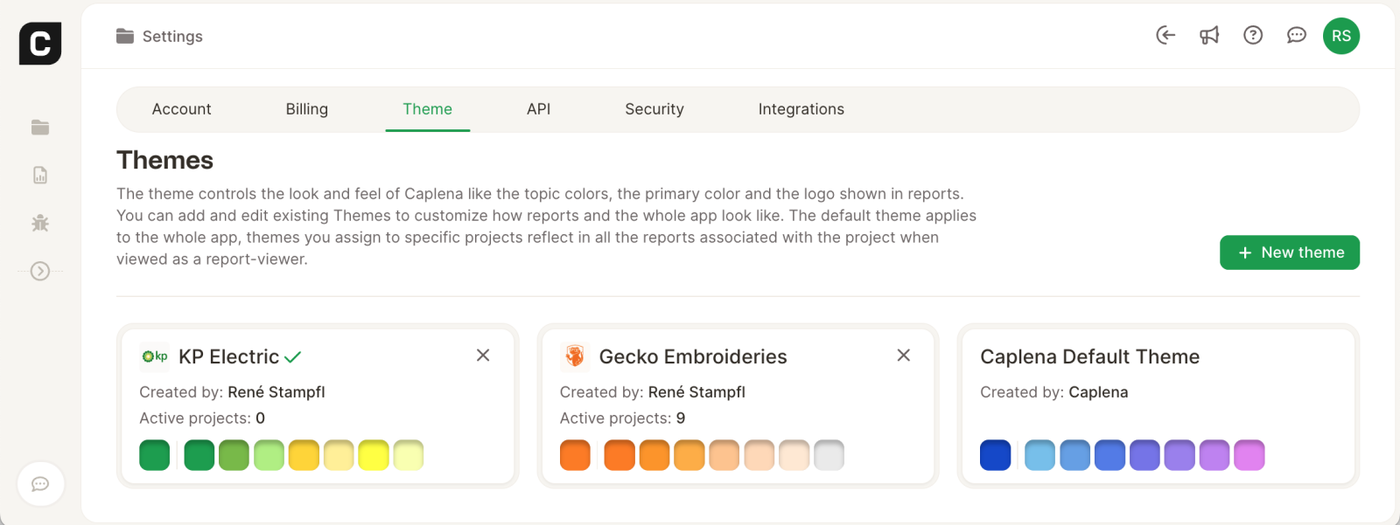Click the pink swatch in Caplena Default Theme

coord(1250,455)
